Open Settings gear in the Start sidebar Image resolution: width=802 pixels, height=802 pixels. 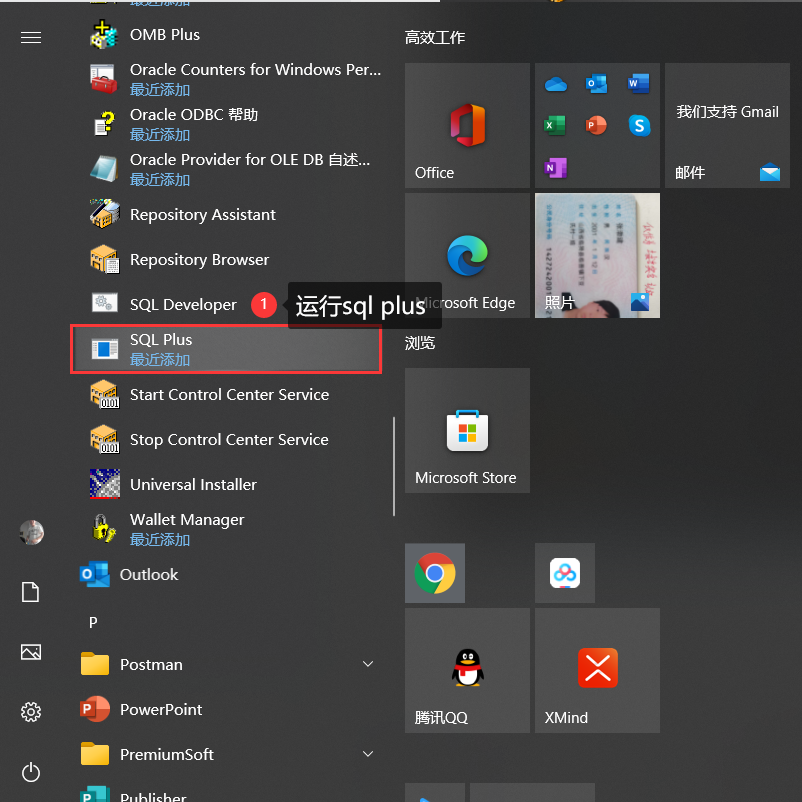pos(31,712)
